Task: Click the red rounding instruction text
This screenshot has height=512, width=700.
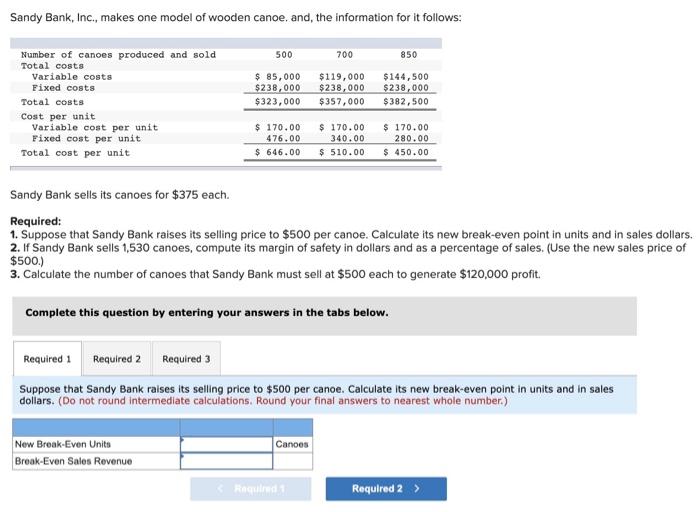Action: 283,401
